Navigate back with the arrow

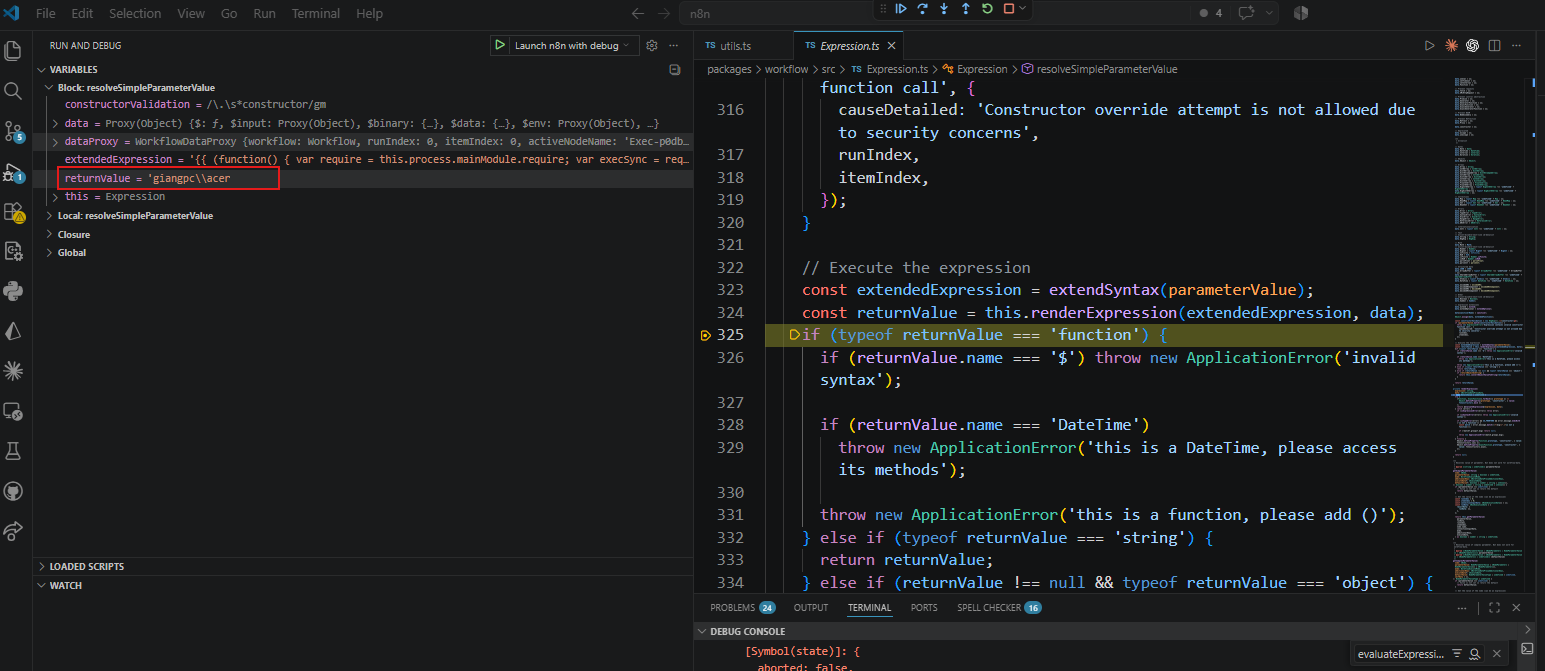coord(639,14)
